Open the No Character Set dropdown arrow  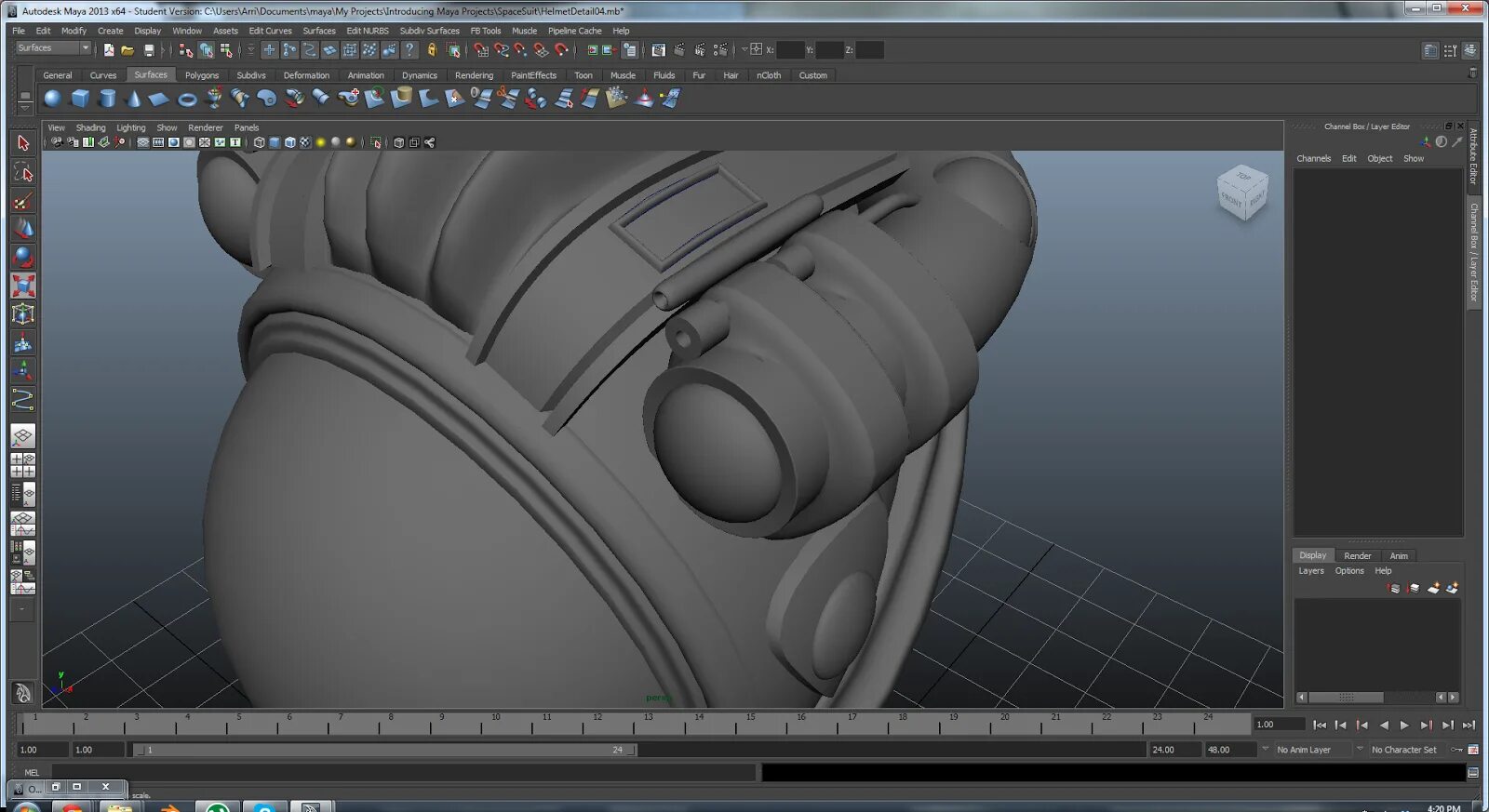(1360, 749)
